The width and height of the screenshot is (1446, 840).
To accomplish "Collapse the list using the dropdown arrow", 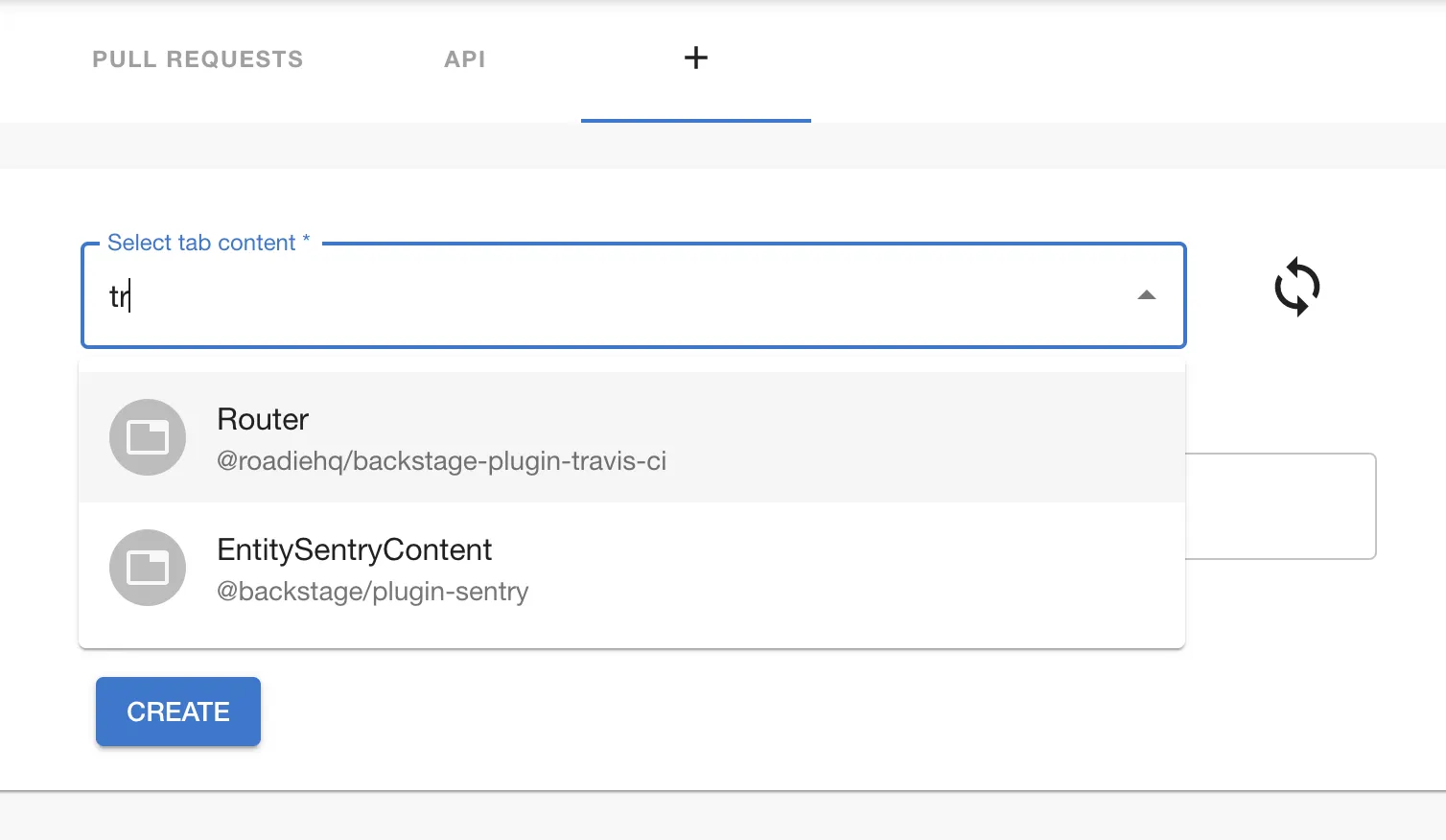I will coord(1146,295).
